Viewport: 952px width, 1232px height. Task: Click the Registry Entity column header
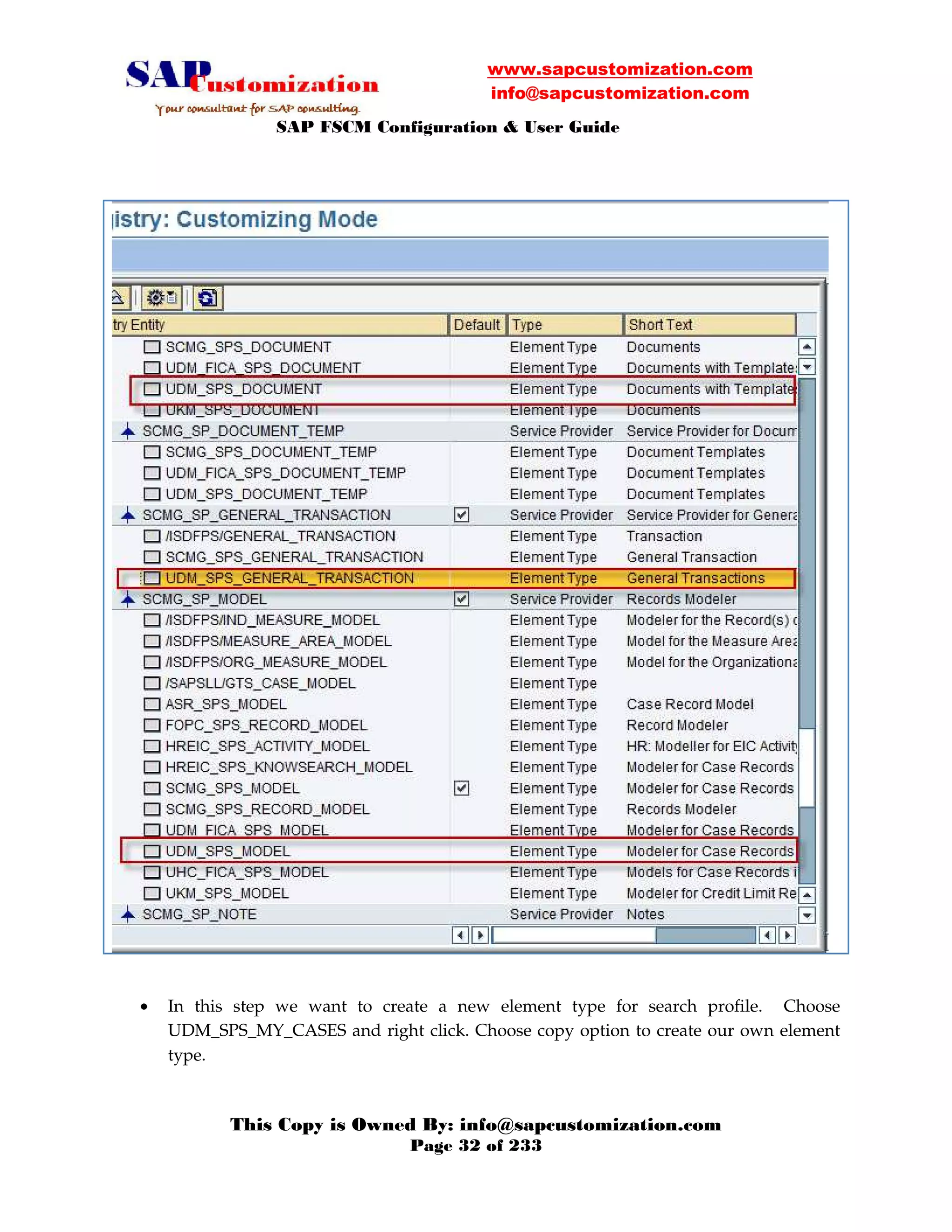point(279,325)
